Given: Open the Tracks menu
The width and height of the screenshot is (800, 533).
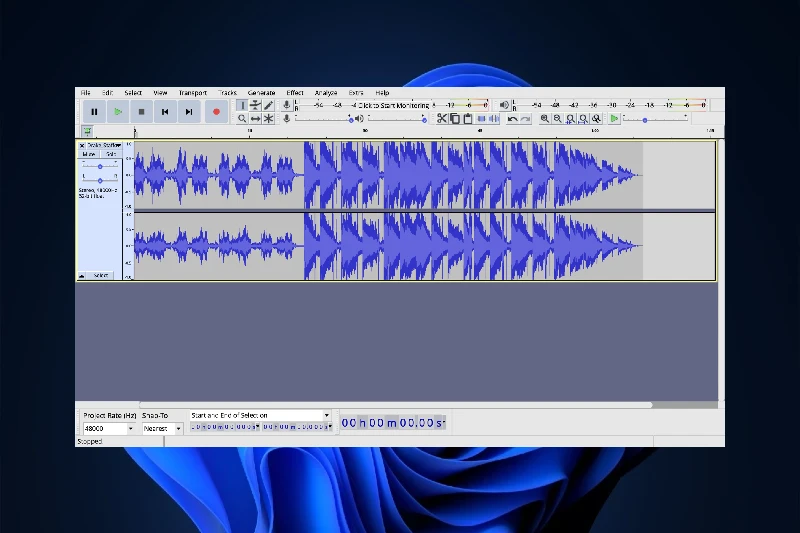Looking at the screenshot, I should pyautogui.click(x=228, y=93).
